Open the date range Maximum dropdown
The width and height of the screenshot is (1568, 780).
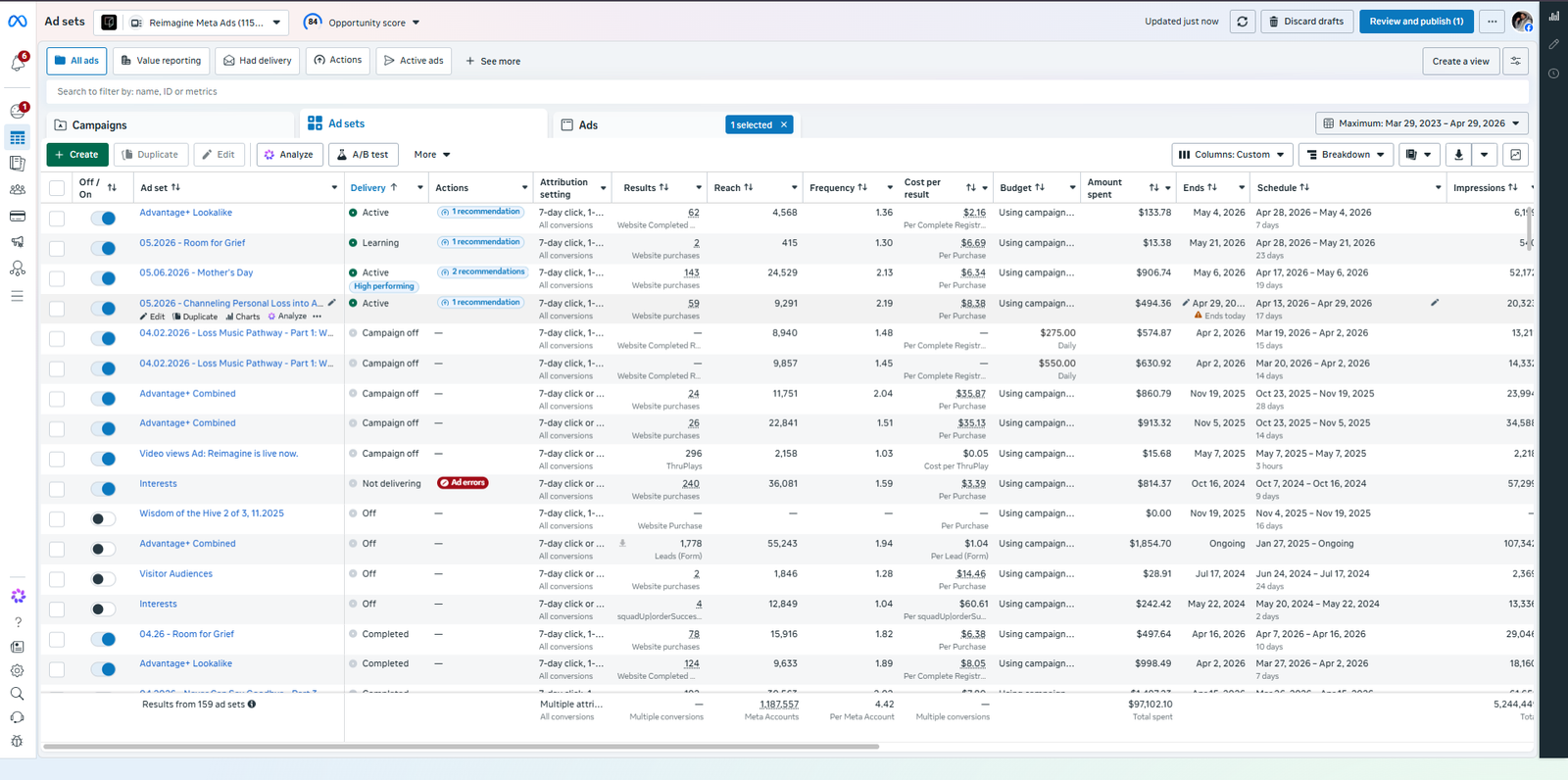click(1421, 123)
